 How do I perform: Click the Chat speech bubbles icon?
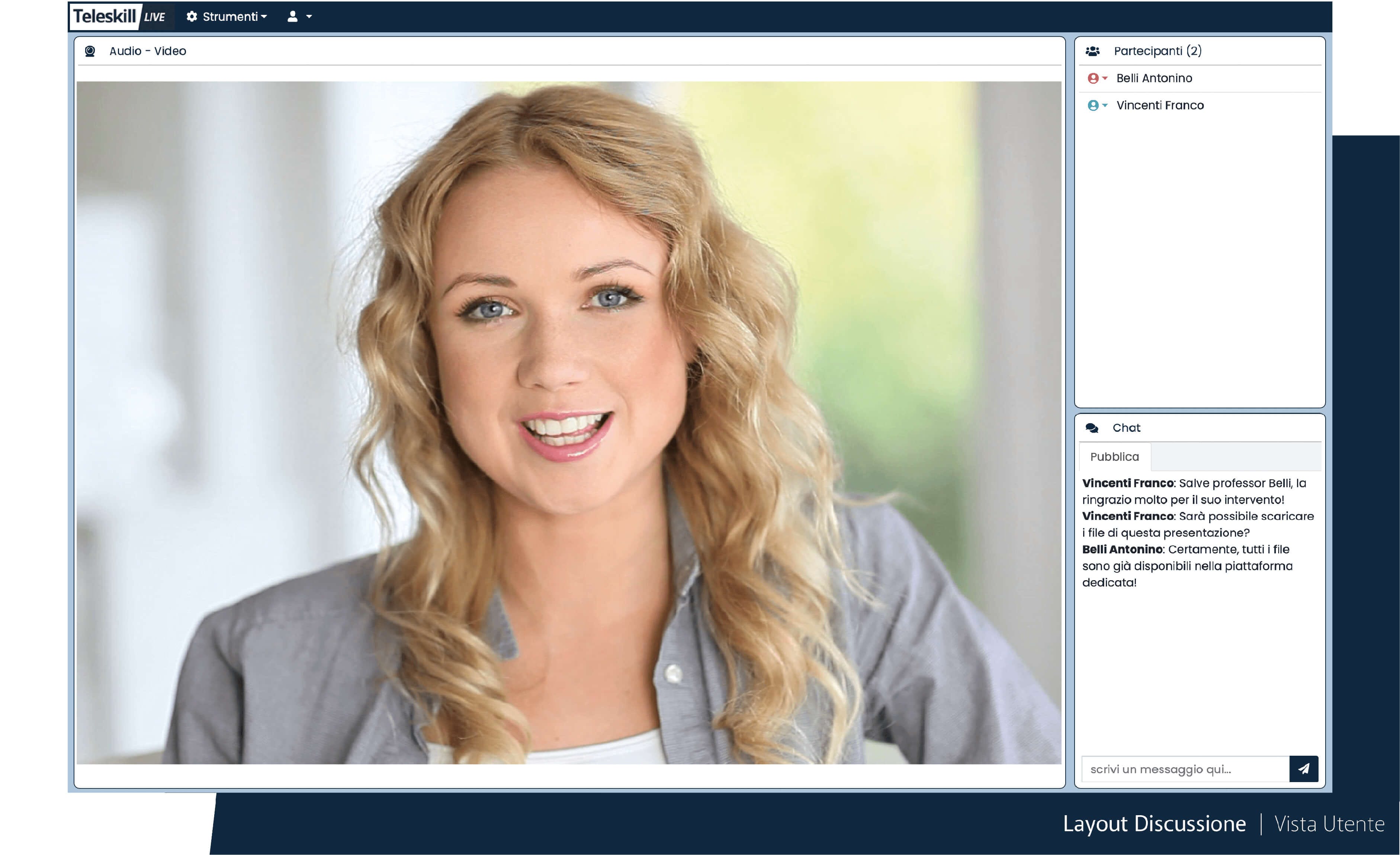coord(1092,428)
